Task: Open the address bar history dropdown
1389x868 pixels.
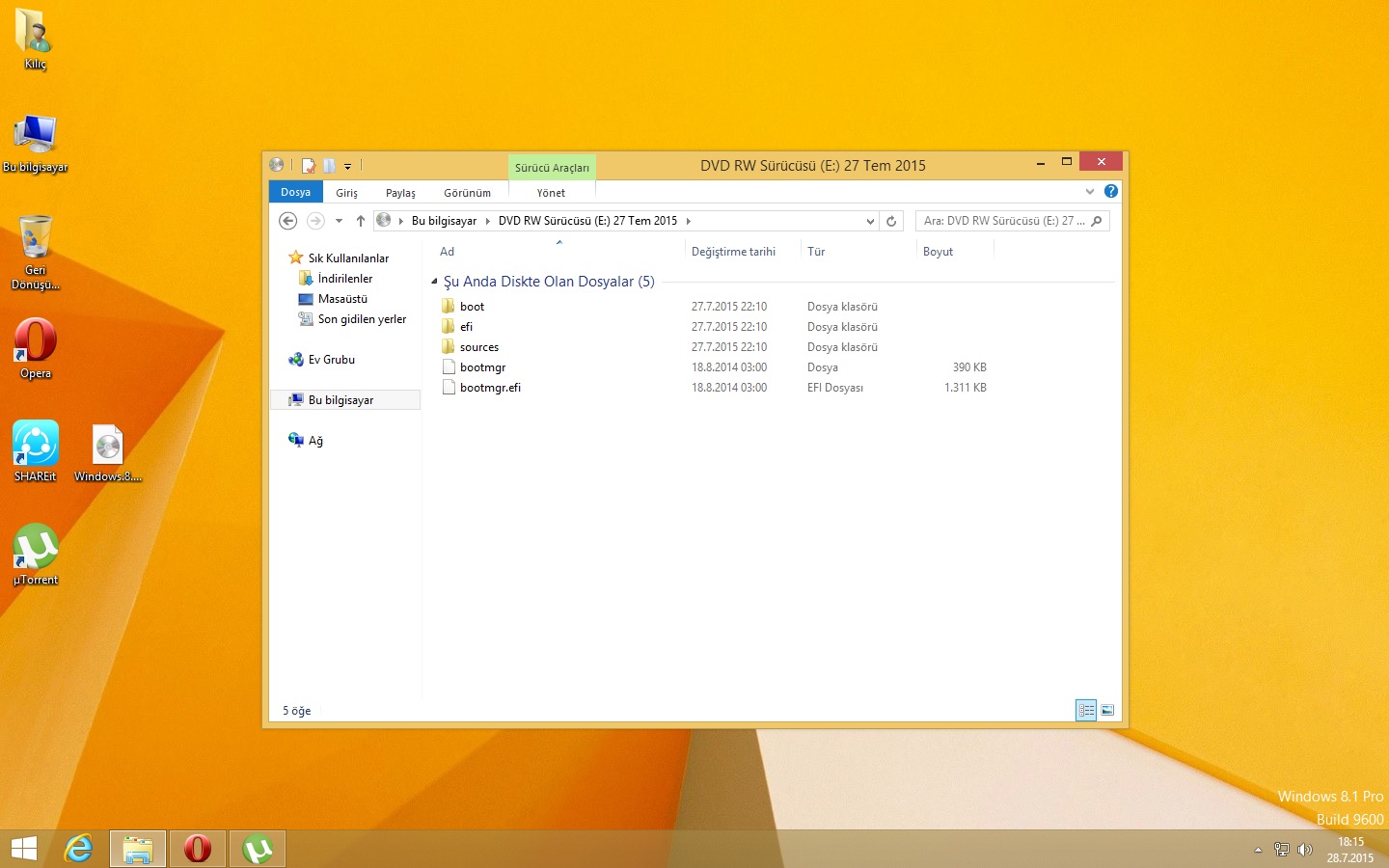Action: pos(870,221)
